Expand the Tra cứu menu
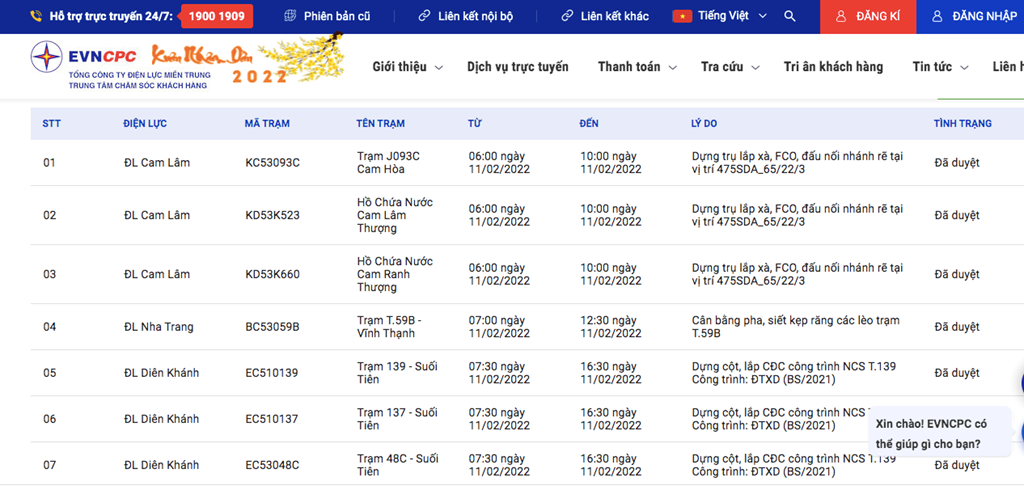 (729, 67)
